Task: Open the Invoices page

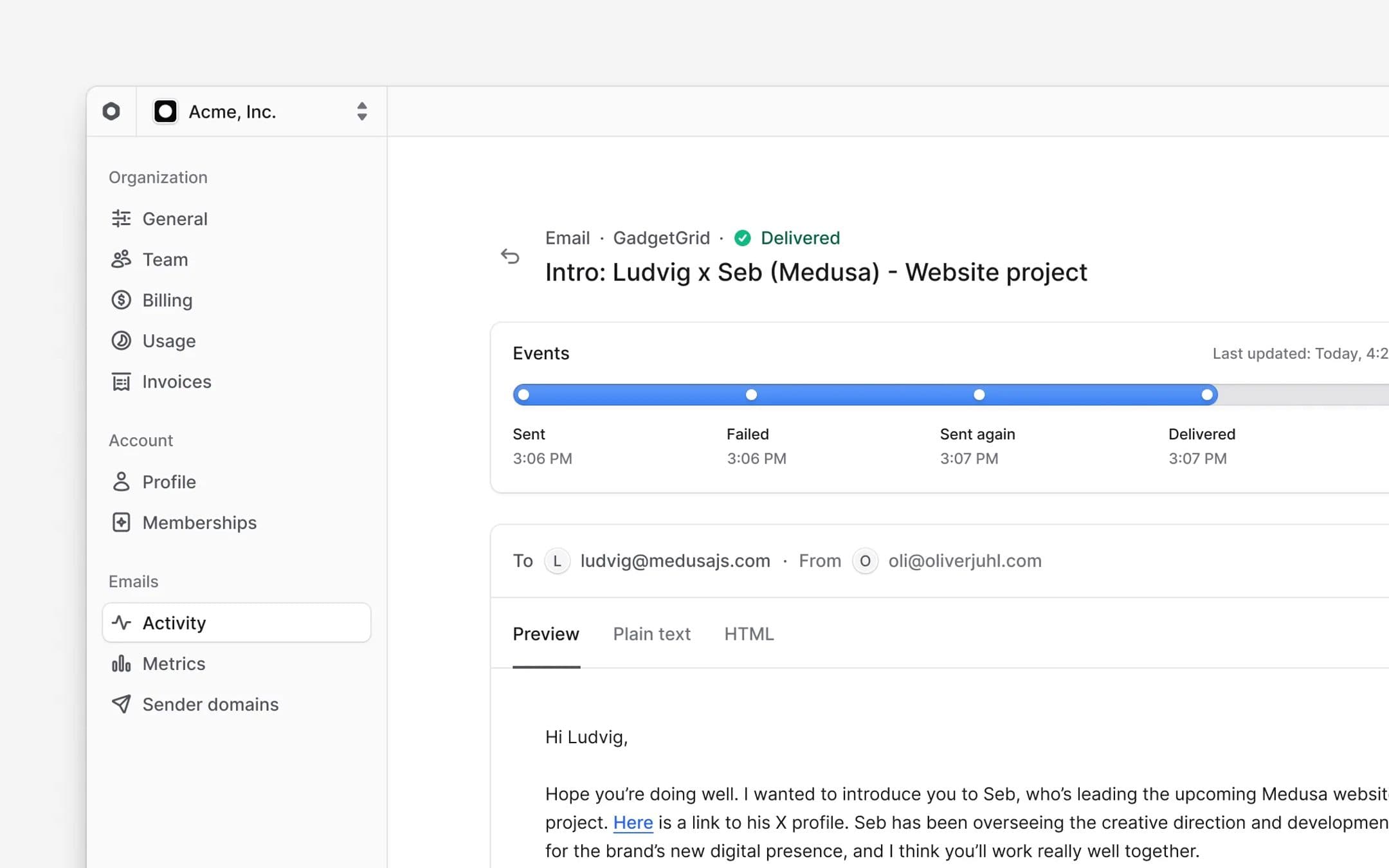Action: click(x=237, y=381)
